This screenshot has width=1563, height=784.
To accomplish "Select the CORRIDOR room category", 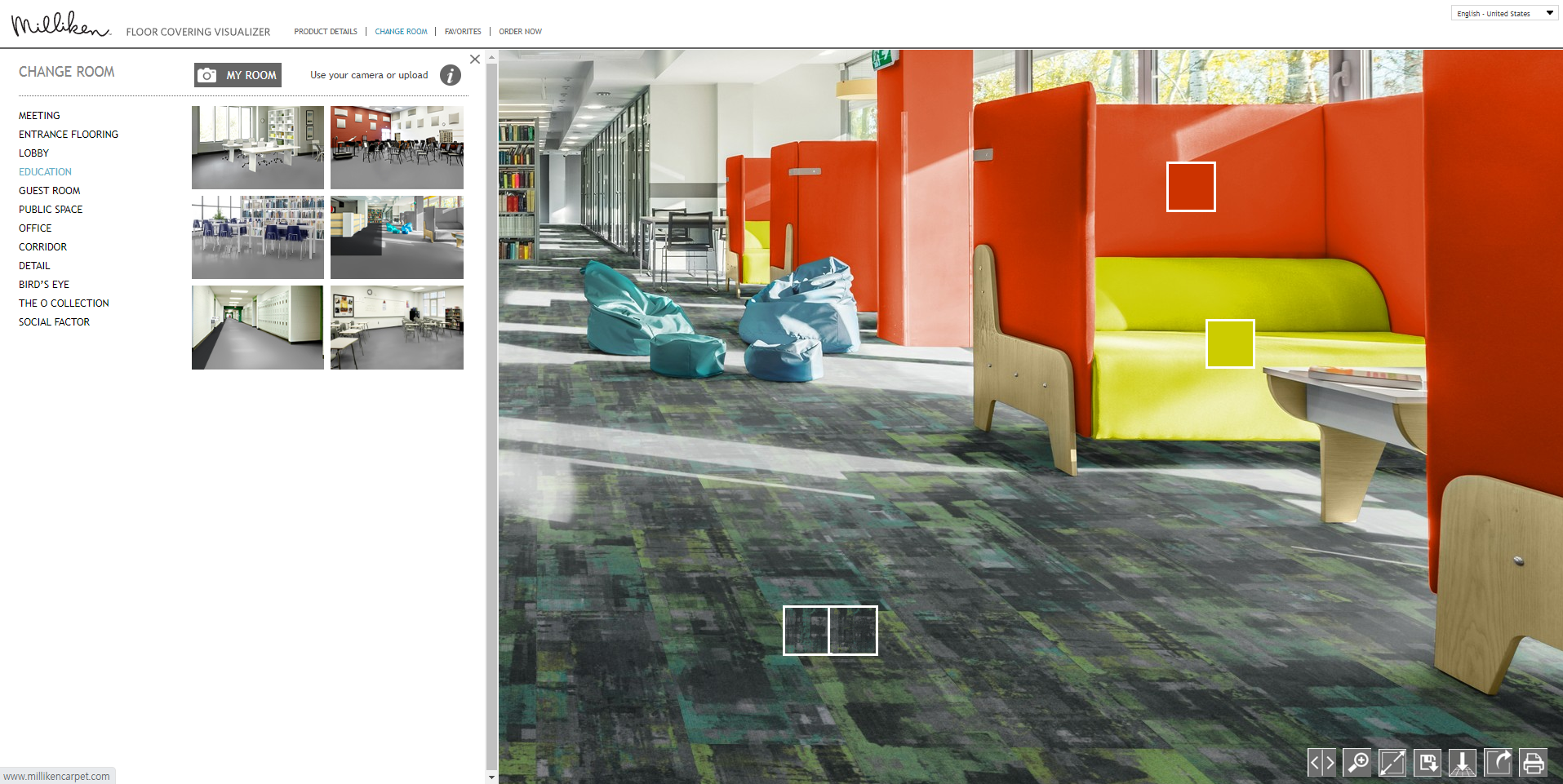I will tap(42, 247).
